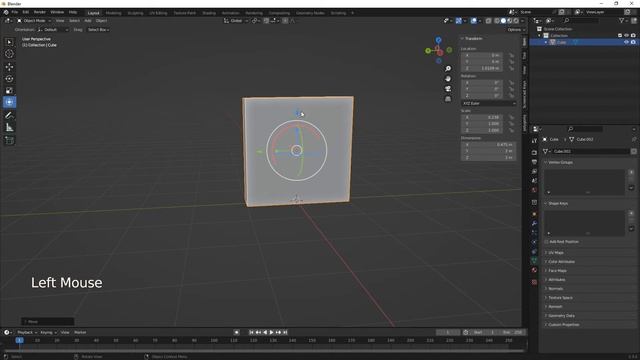Viewport: 640px width, 360px height.
Task: Toggle Collection exclude from view layer checkbox
Action: [620, 36]
